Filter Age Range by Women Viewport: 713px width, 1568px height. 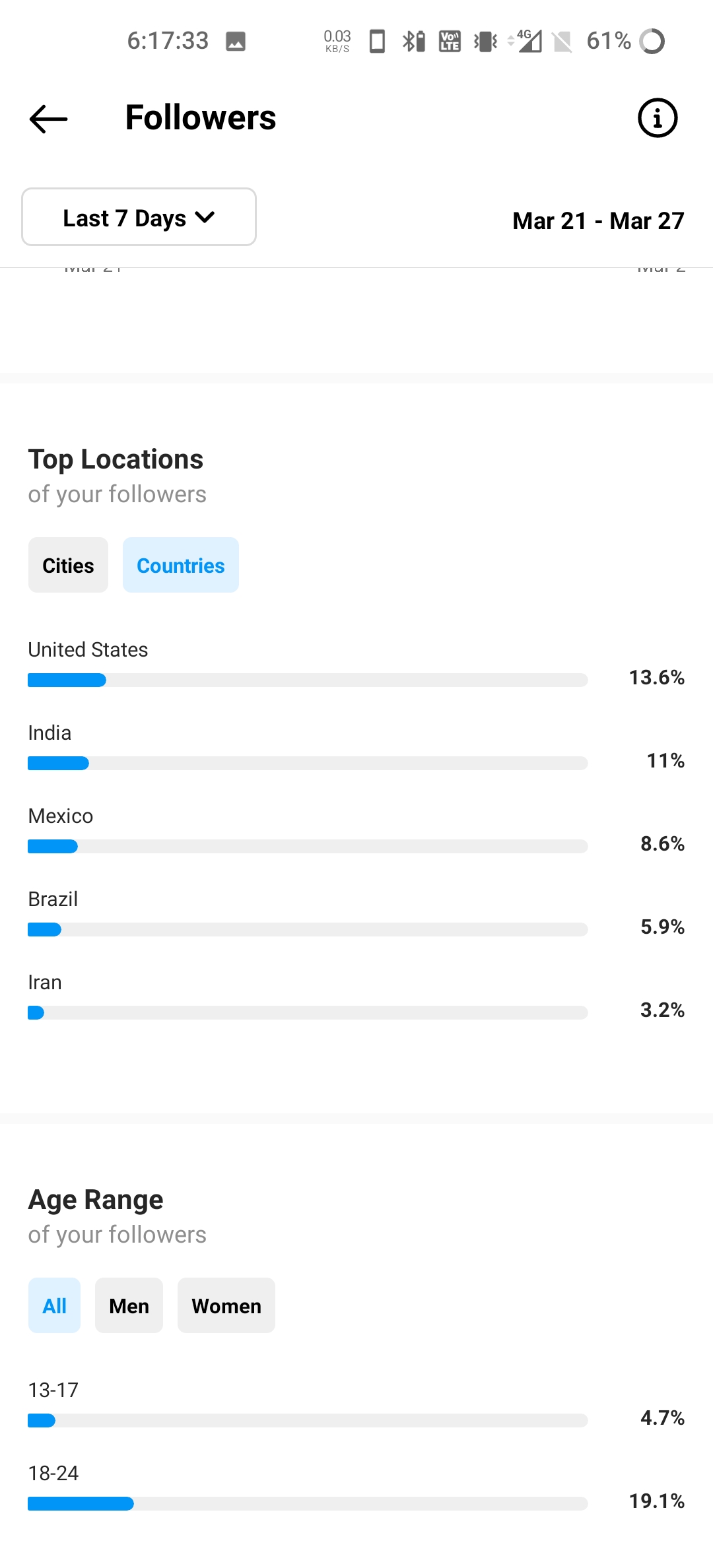(x=226, y=1306)
